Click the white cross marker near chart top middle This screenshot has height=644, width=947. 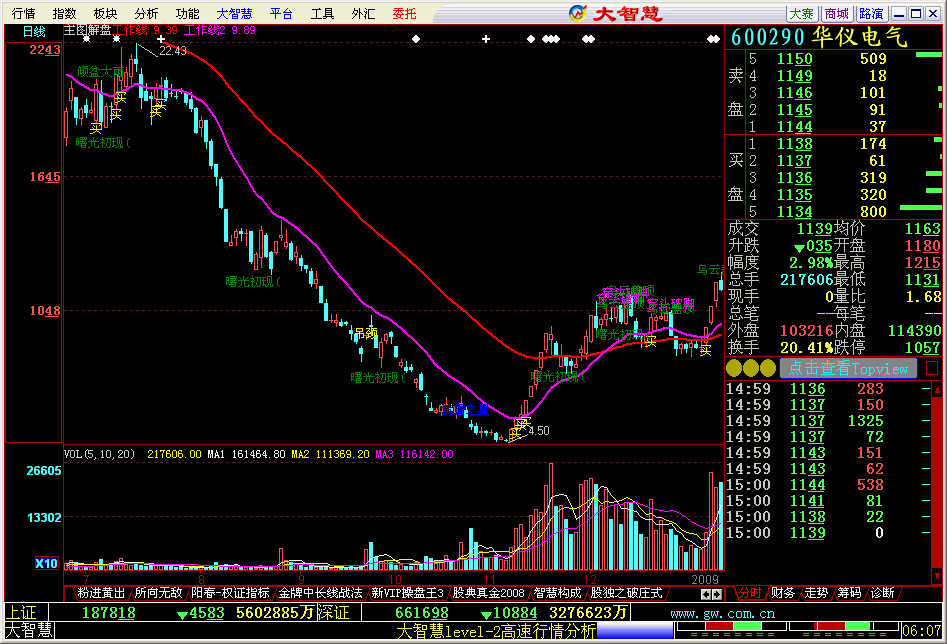click(486, 39)
